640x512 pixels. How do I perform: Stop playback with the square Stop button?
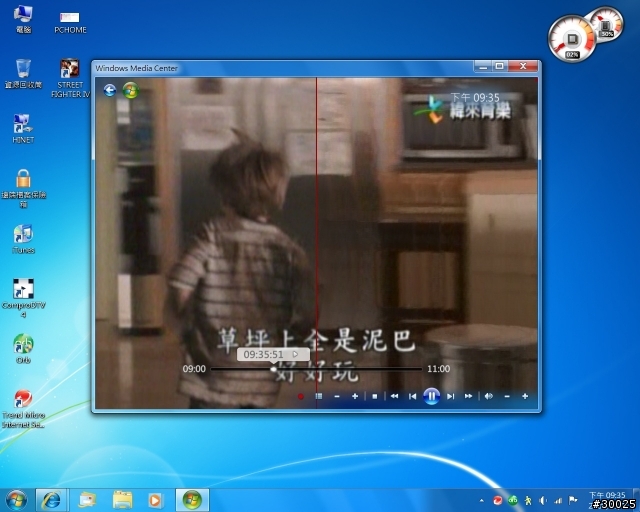tap(375, 396)
